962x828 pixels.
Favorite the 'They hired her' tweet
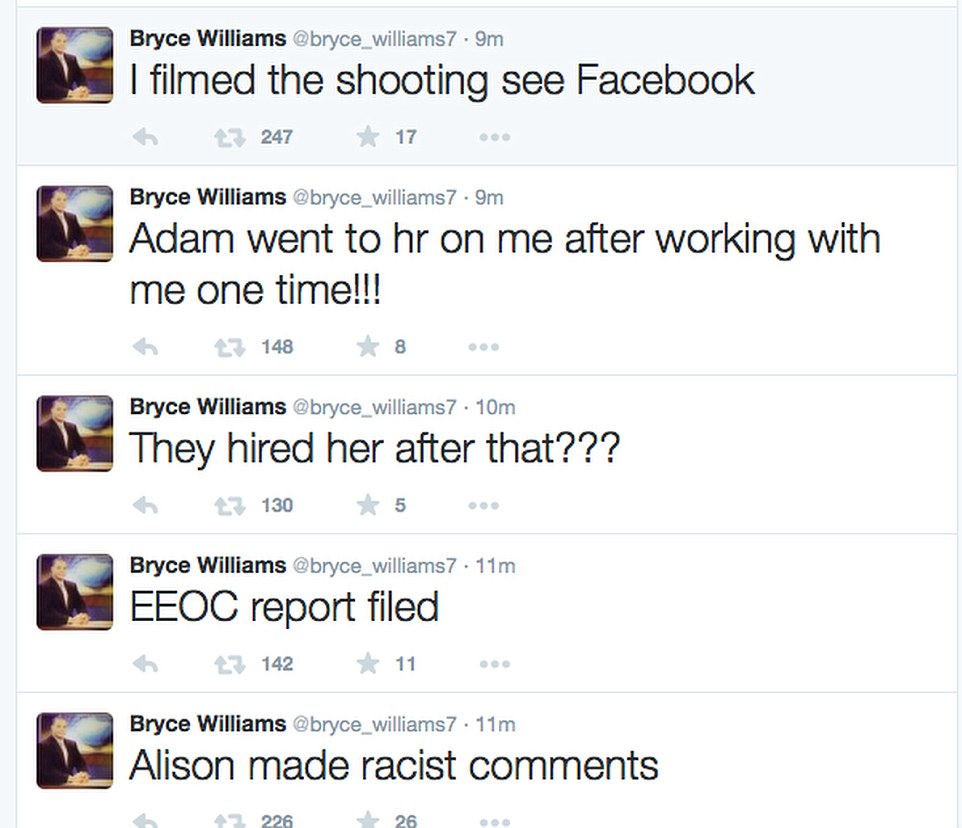[x=367, y=505]
